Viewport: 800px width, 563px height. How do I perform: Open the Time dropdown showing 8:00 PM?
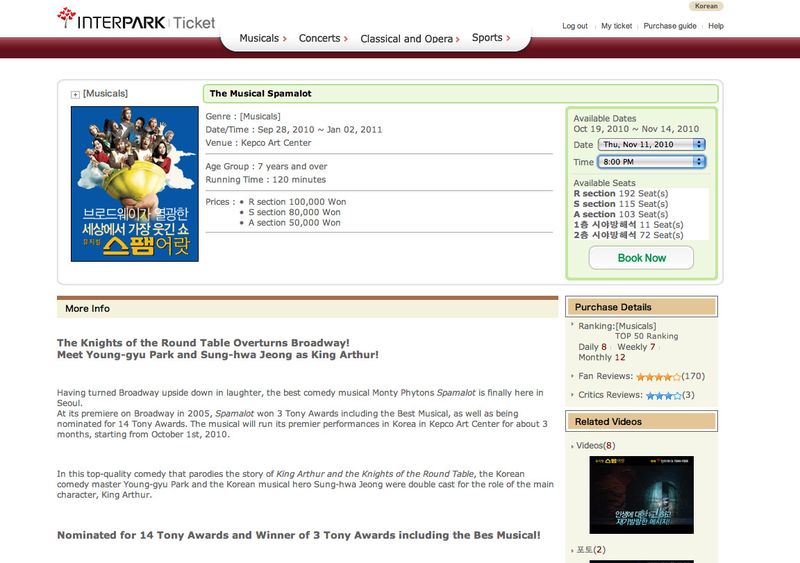tap(652, 162)
